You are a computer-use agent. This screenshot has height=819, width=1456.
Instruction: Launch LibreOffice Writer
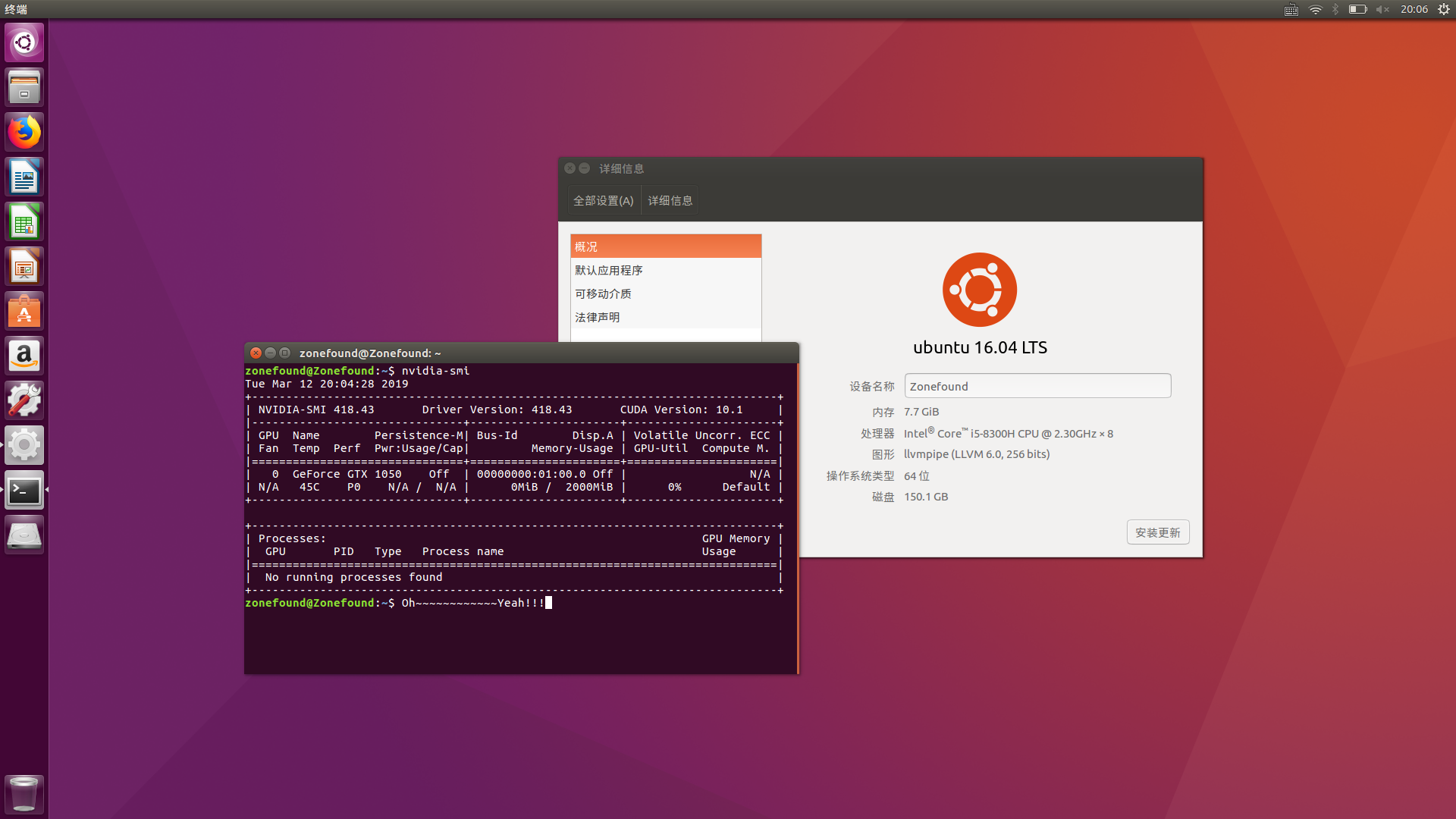pos(24,176)
